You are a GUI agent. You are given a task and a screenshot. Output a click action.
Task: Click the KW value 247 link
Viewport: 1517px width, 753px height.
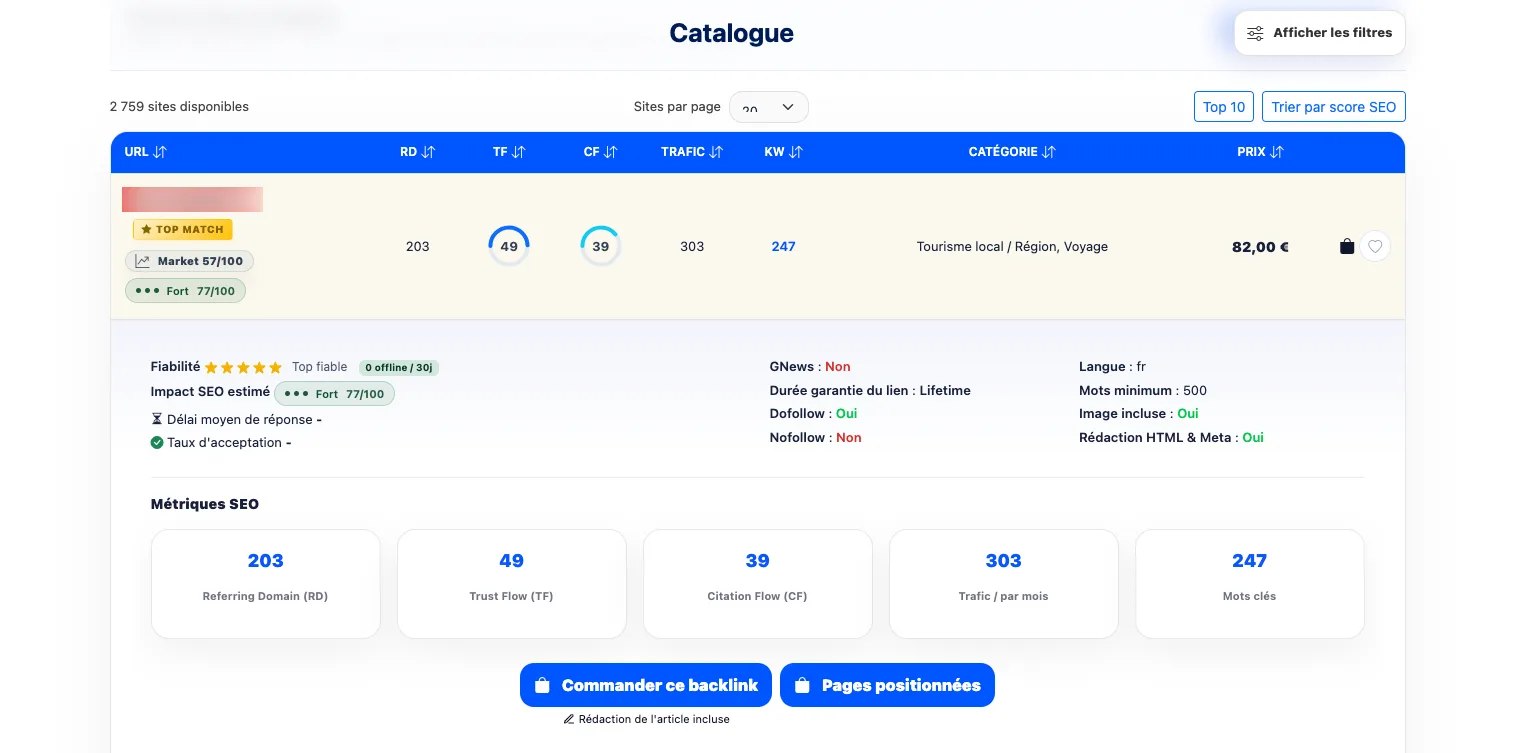click(783, 246)
